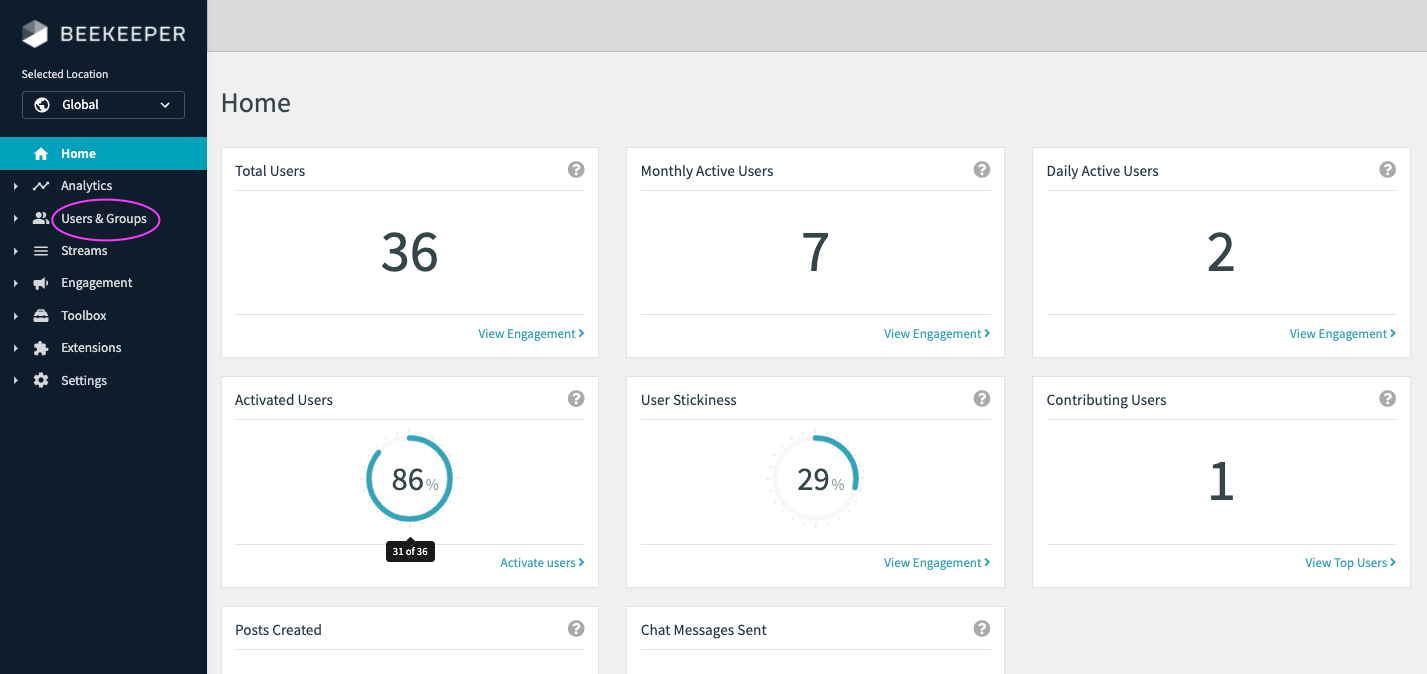This screenshot has width=1427, height=674.
Task: Open the View Top Users link
Action: tap(1349, 563)
